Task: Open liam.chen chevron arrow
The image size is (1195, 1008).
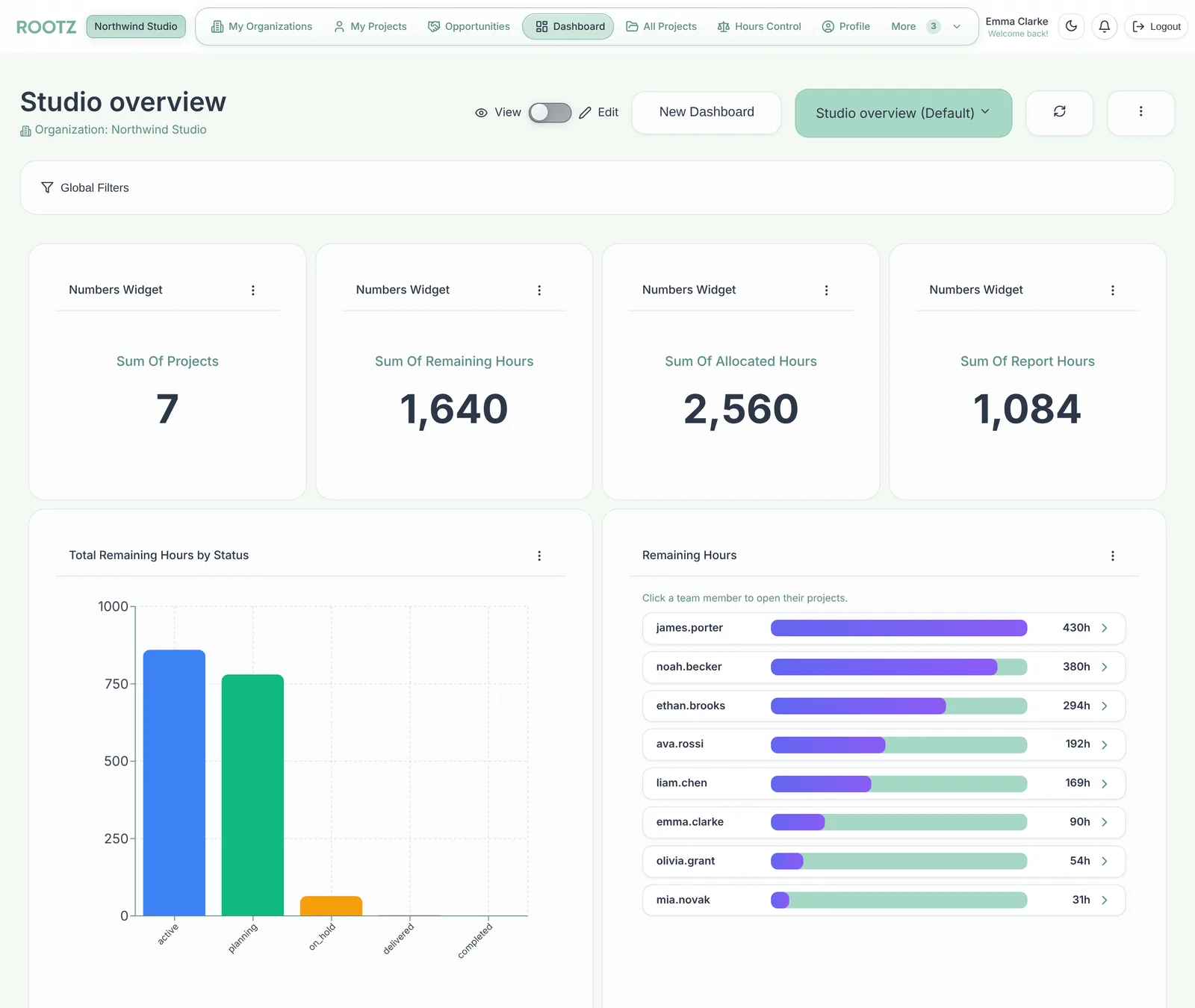Action: coord(1105,783)
